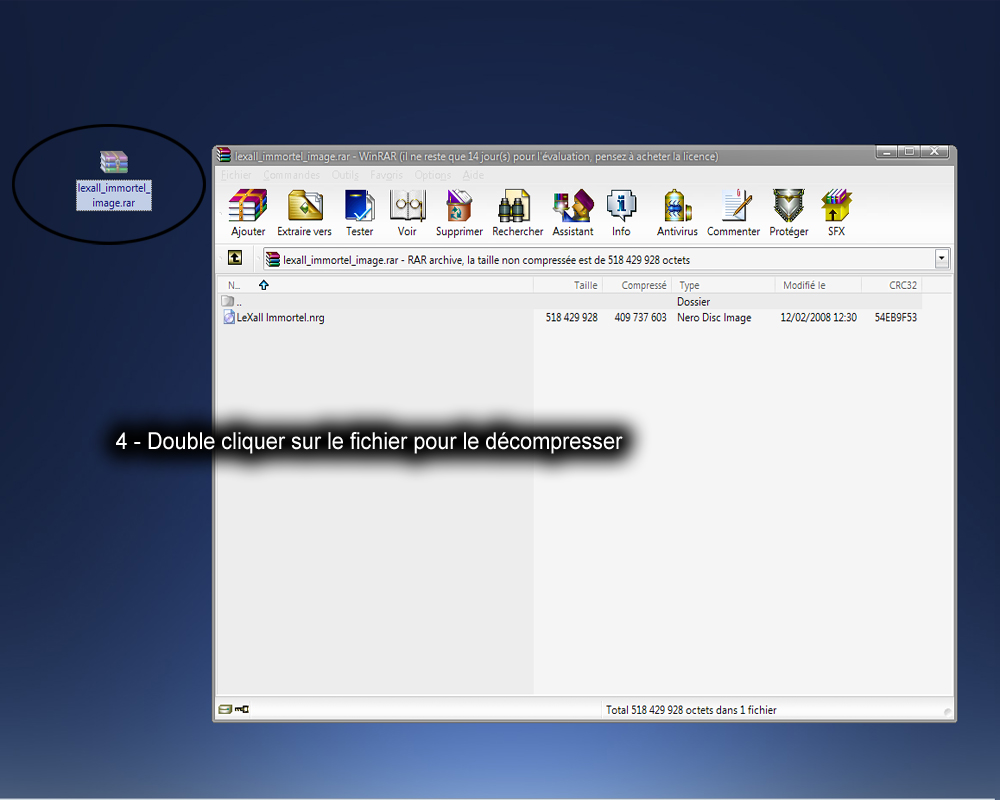
Task: Create SFX self-extracting archive
Action: pos(836,213)
